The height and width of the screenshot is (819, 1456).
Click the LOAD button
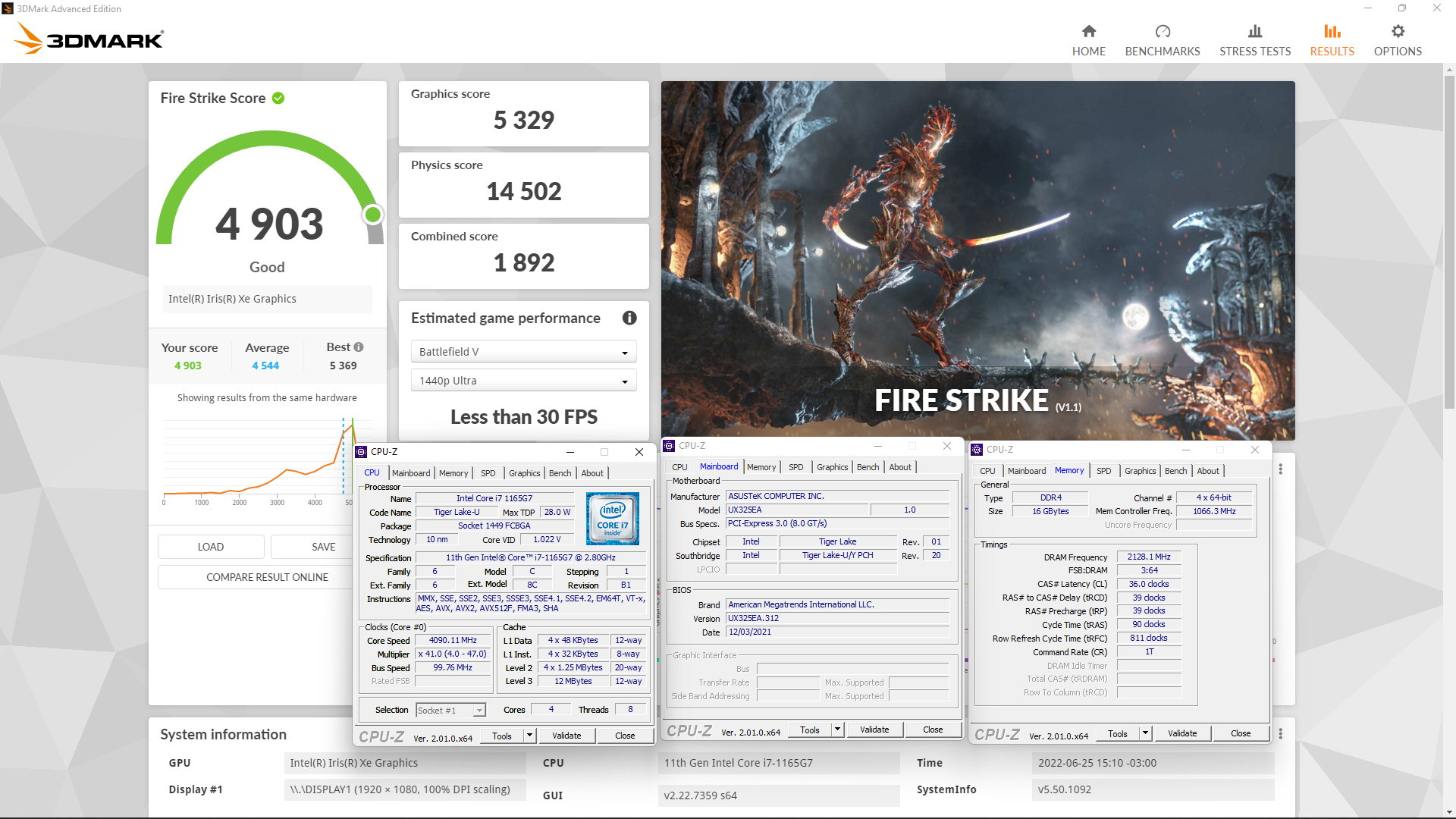[211, 547]
